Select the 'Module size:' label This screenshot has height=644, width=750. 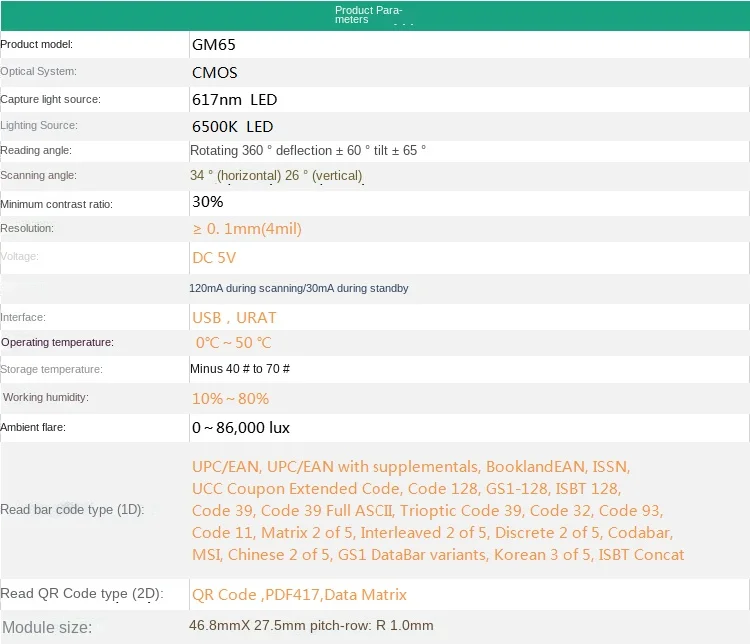tap(47, 627)
